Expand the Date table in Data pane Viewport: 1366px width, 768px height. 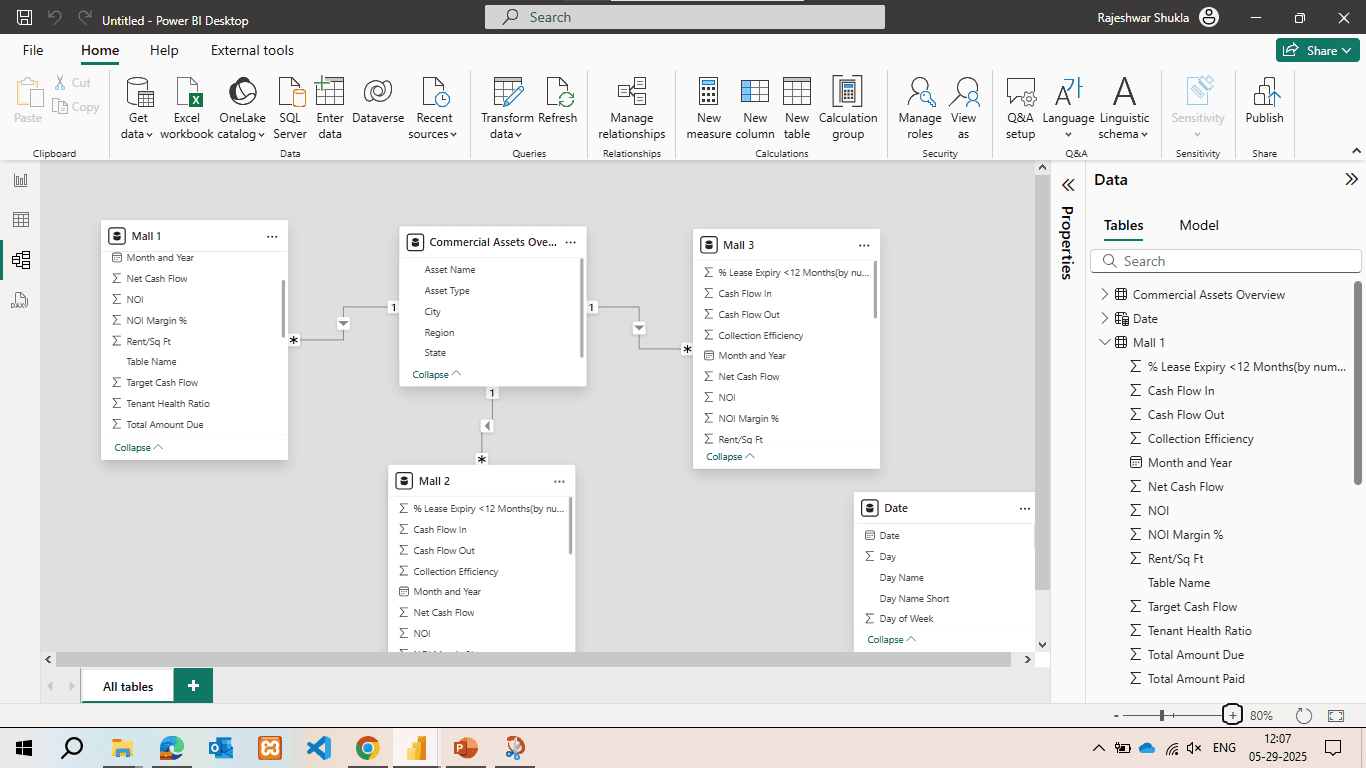tap(1104, 318)
